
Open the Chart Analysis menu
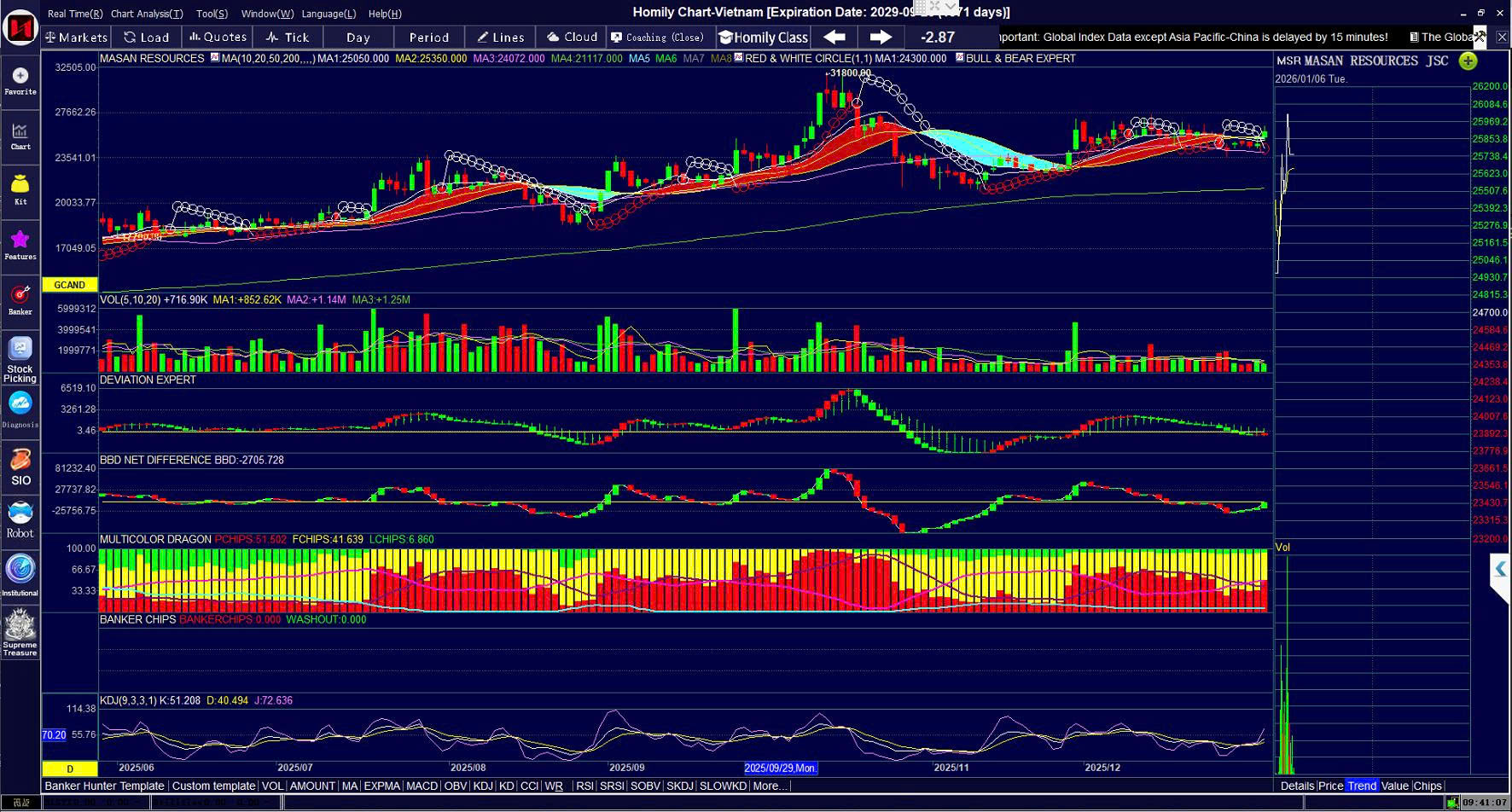pos(147,14)
